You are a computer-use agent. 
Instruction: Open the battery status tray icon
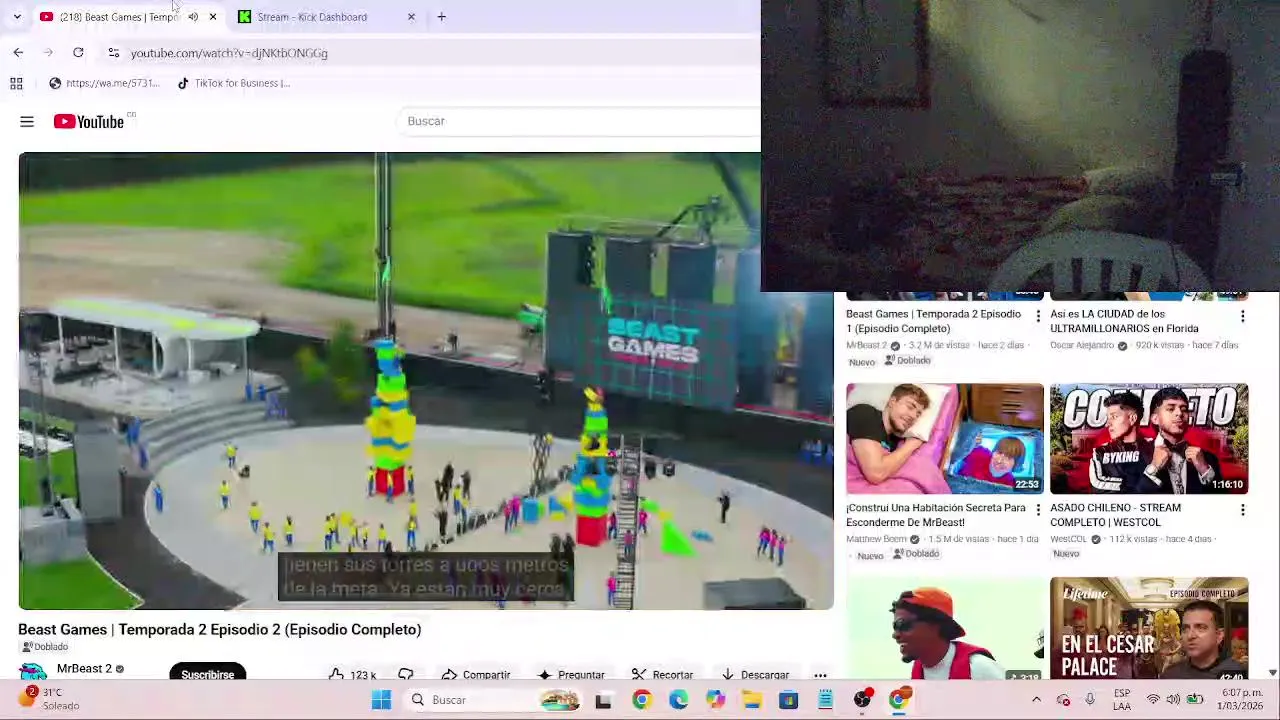(x=1194, y=700)
